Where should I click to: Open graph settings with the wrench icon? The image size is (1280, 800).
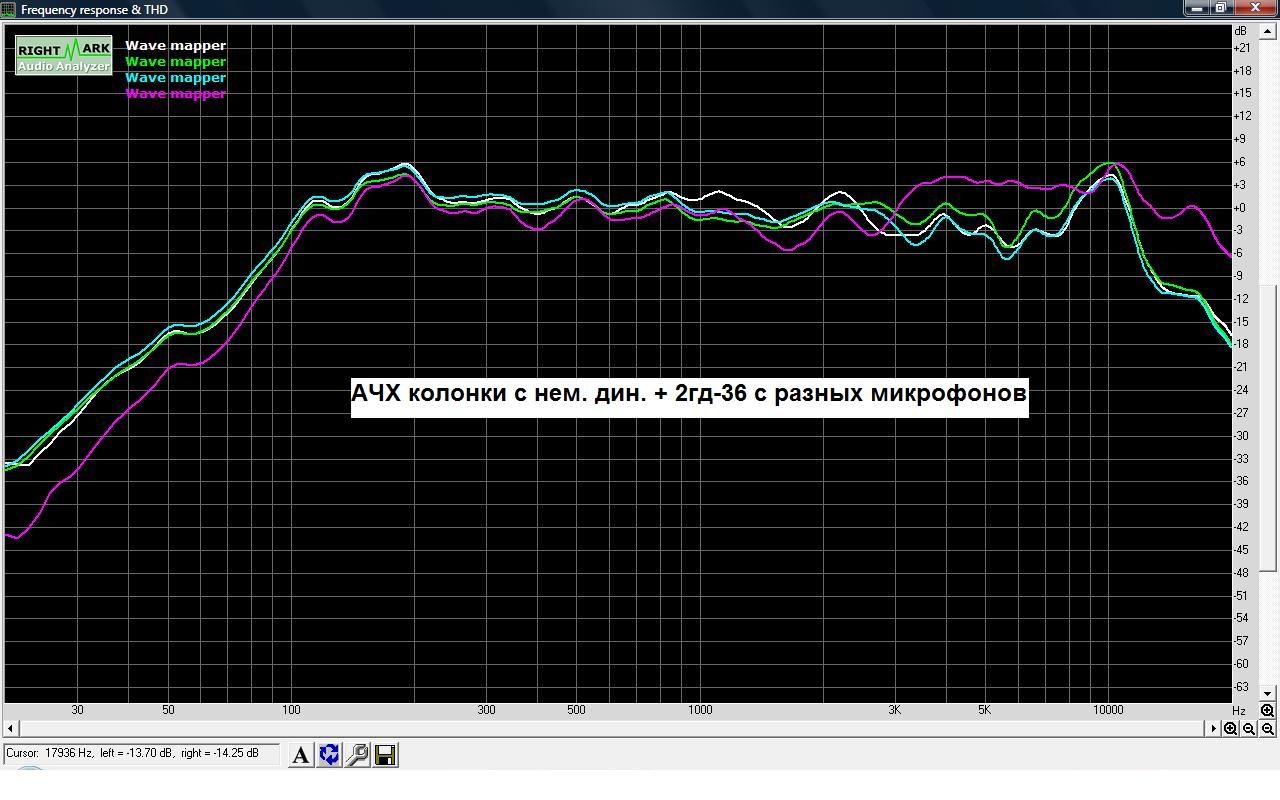click(x=357, y=755)
